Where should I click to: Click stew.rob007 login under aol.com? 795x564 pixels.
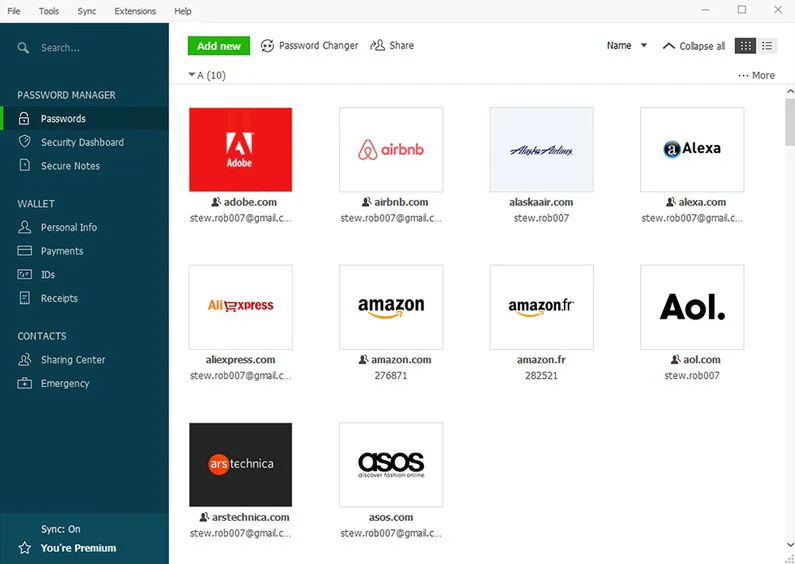(x=692, y=376)
